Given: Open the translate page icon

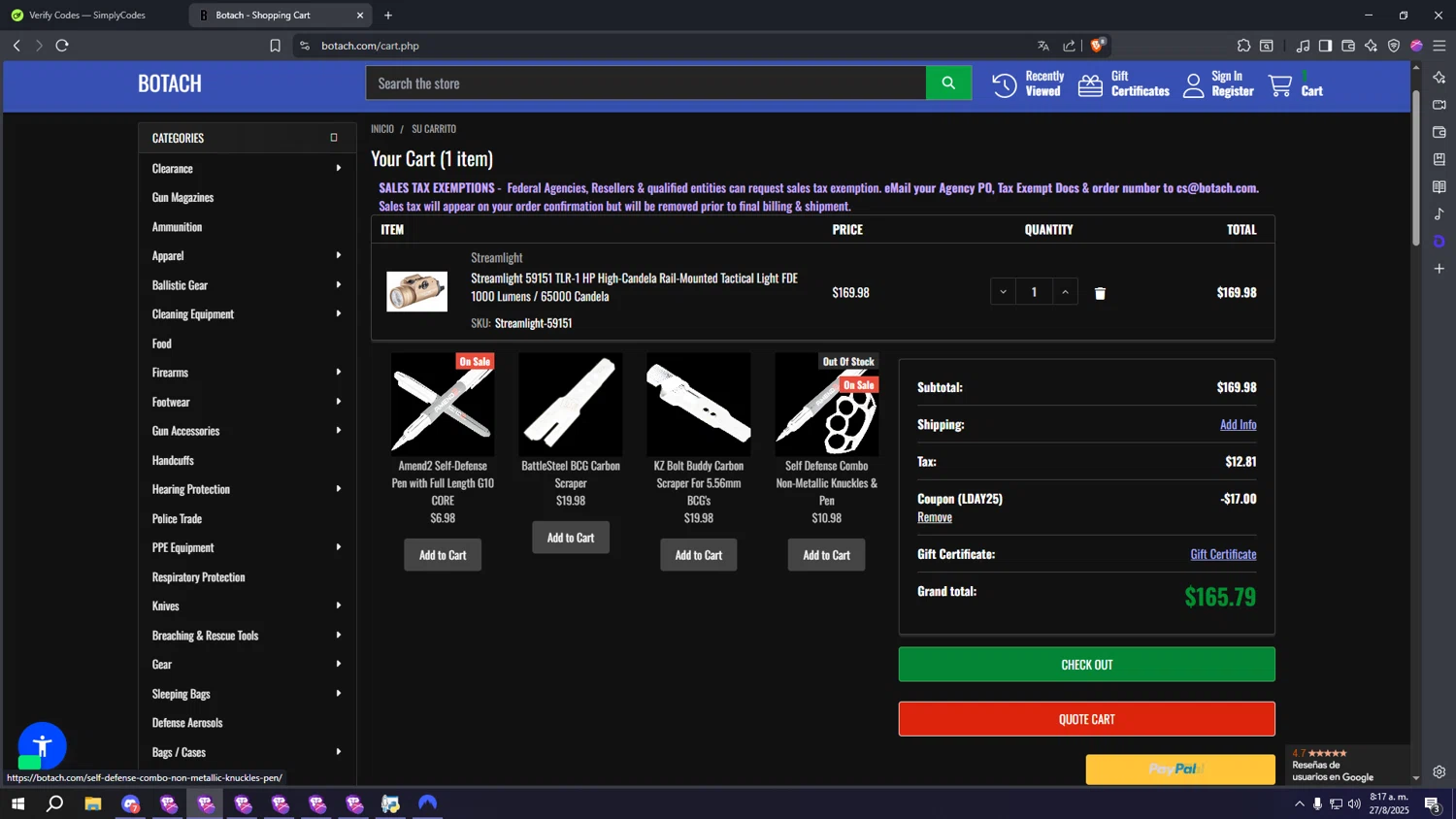Looking at the screenshot, I should coord(1043,46).
